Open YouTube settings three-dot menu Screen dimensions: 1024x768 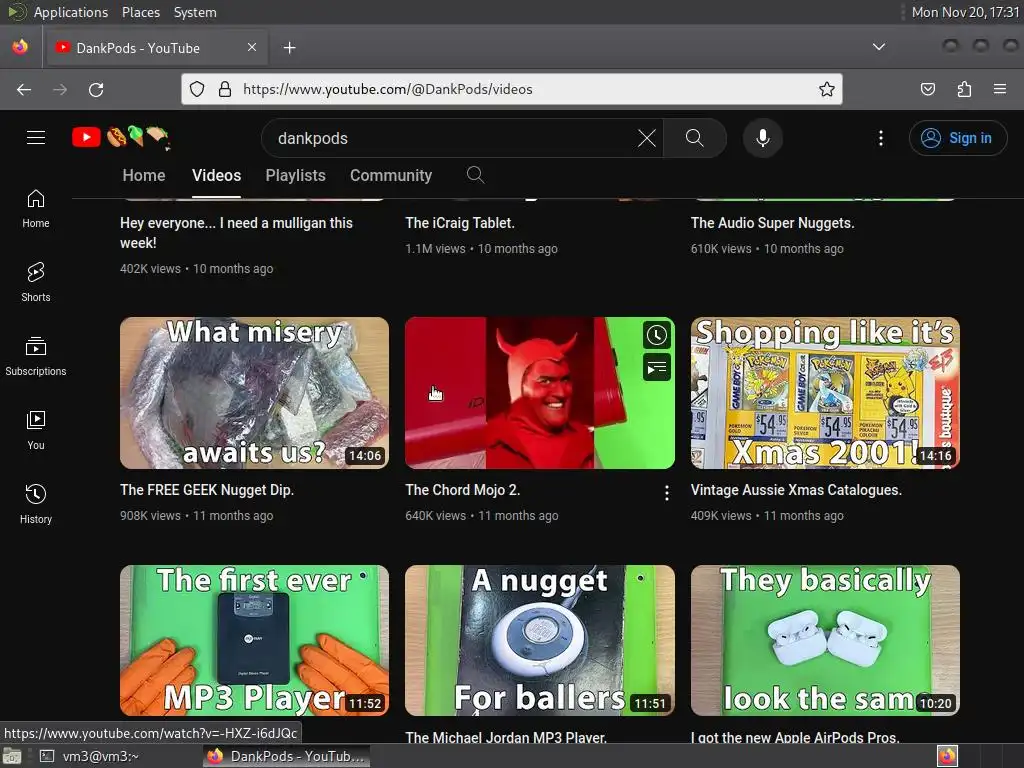click(x=881, y=138)
